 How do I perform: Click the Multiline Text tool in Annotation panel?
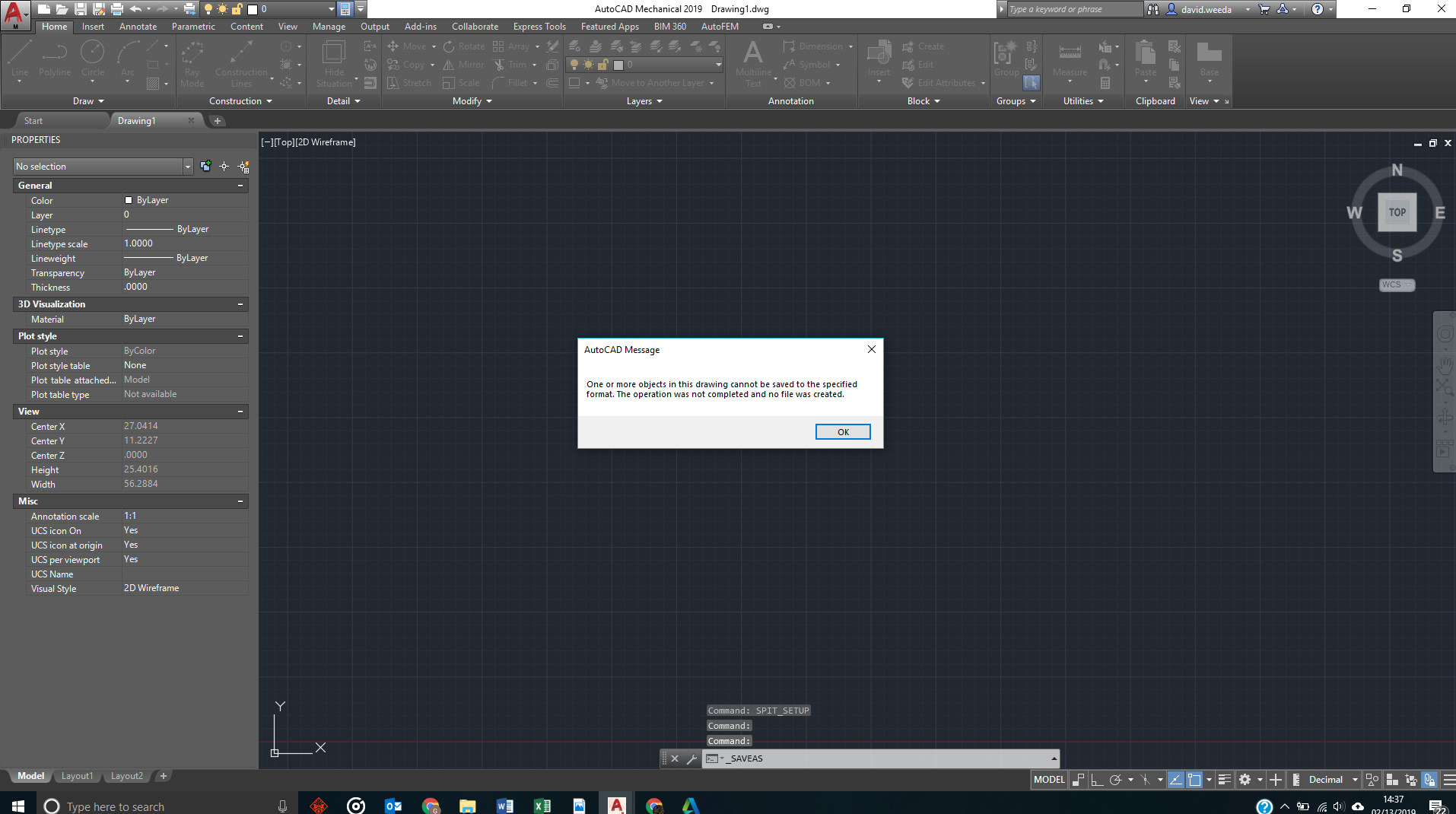pyautogui.click(x=753, y=64)
